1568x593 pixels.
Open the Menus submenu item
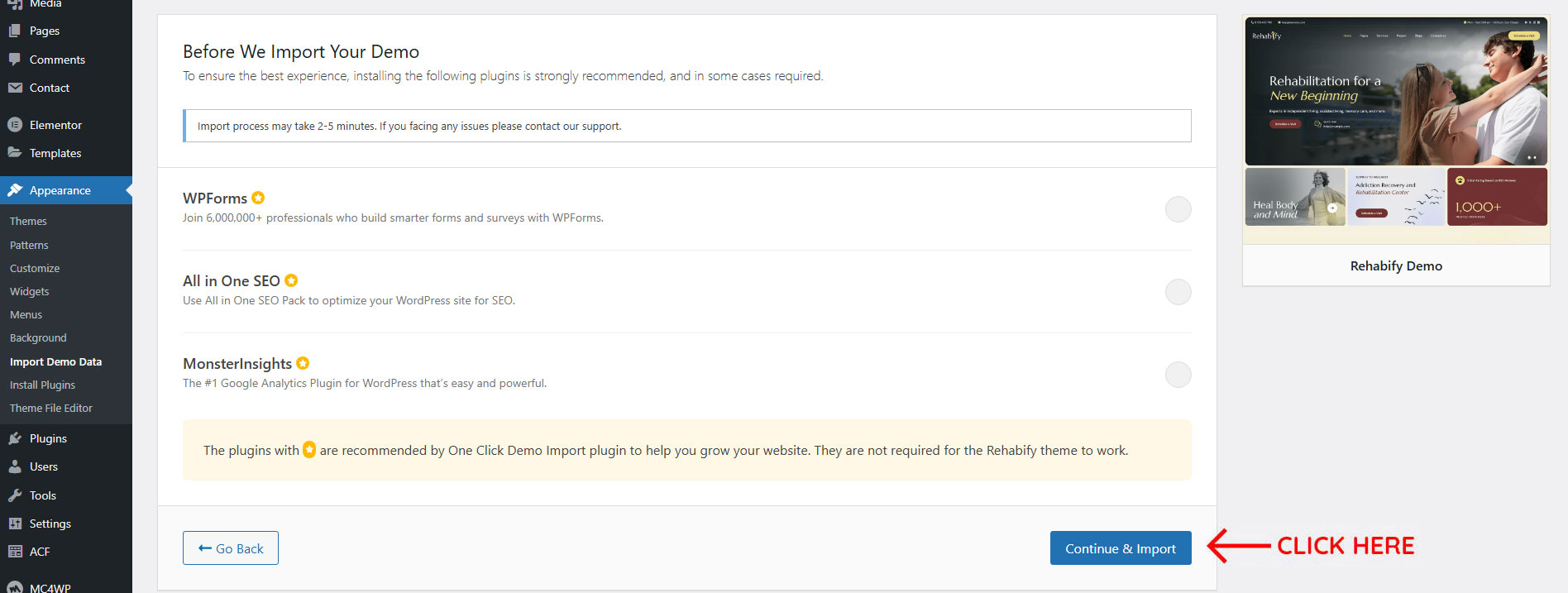(26, 314)
